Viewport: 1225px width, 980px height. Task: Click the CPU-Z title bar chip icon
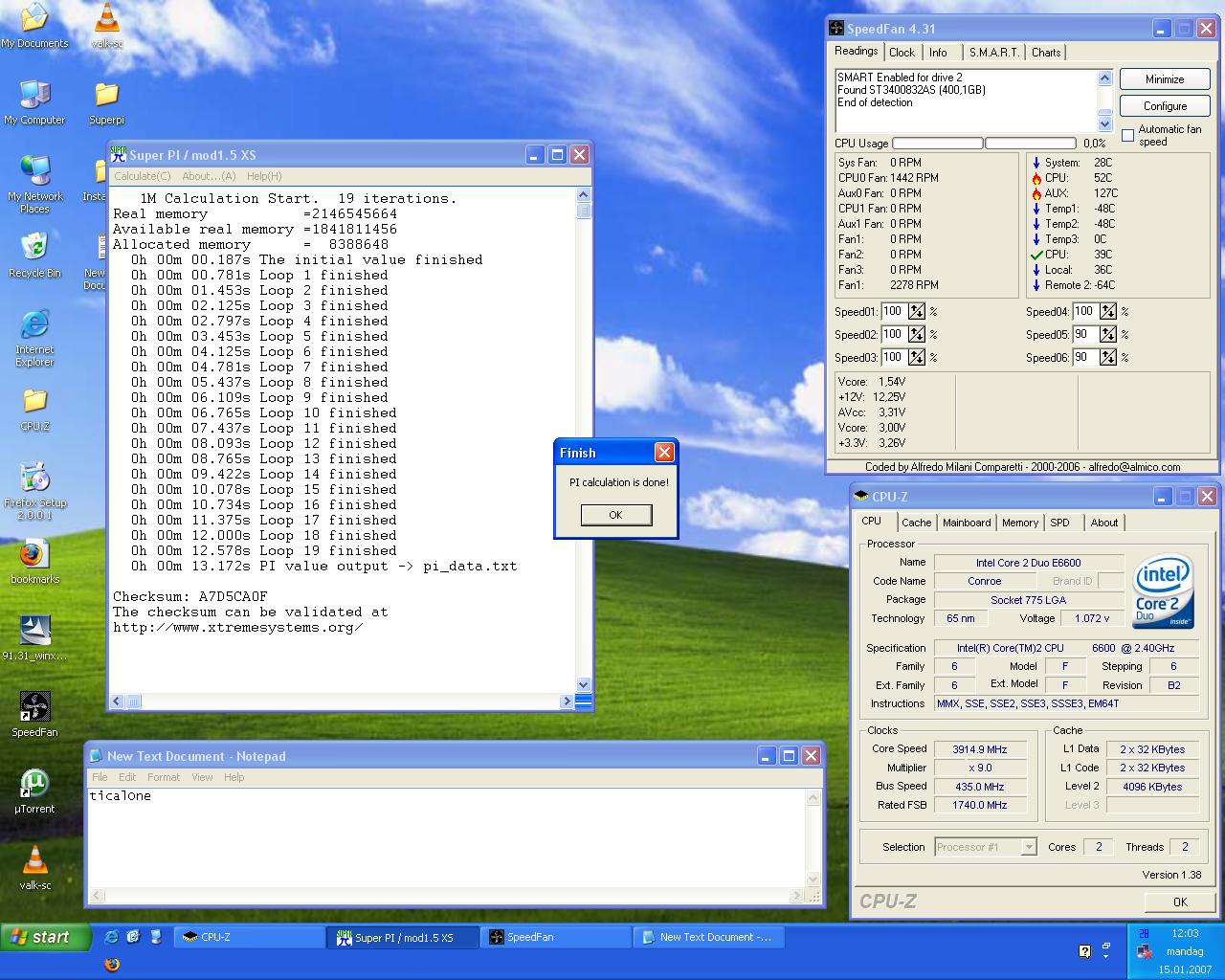[860, 496]
